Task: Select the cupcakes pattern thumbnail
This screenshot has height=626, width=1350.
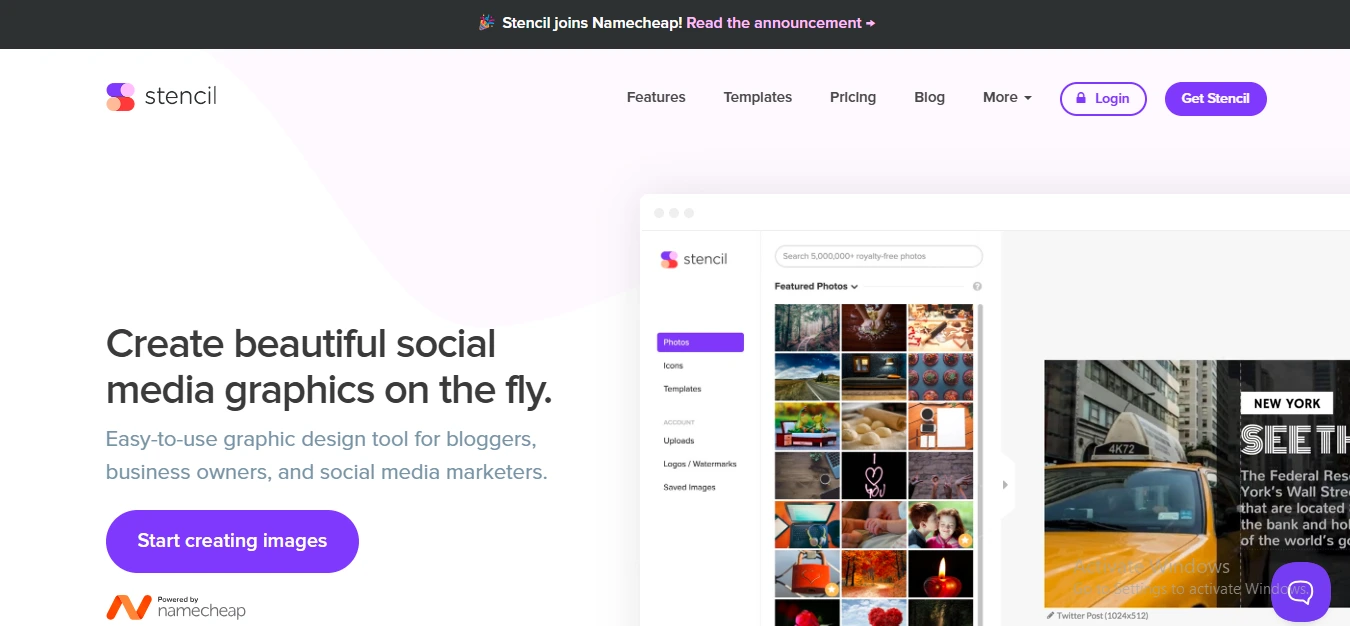Action: click(x=940, y=376)
